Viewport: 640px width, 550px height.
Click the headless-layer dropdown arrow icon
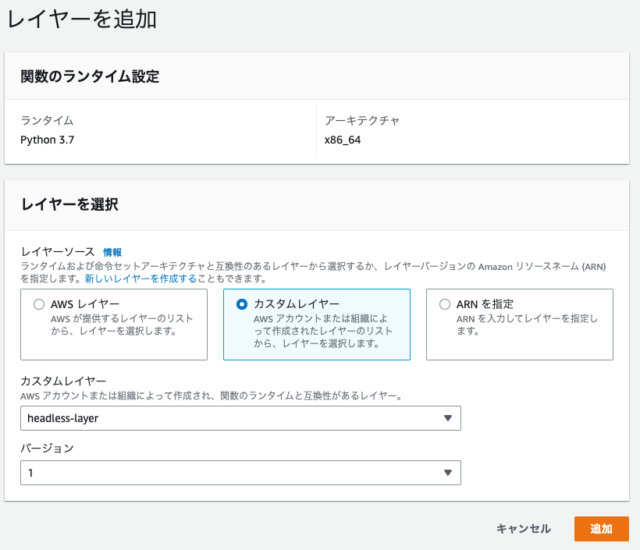[x=447, y=418]
